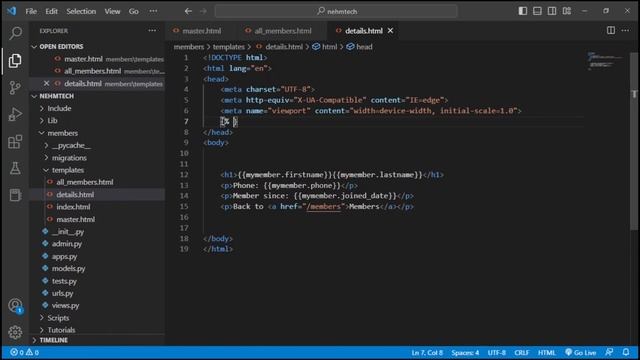Change CRLF line ending setting
640x360 pixels.
(x=522, y=352)
